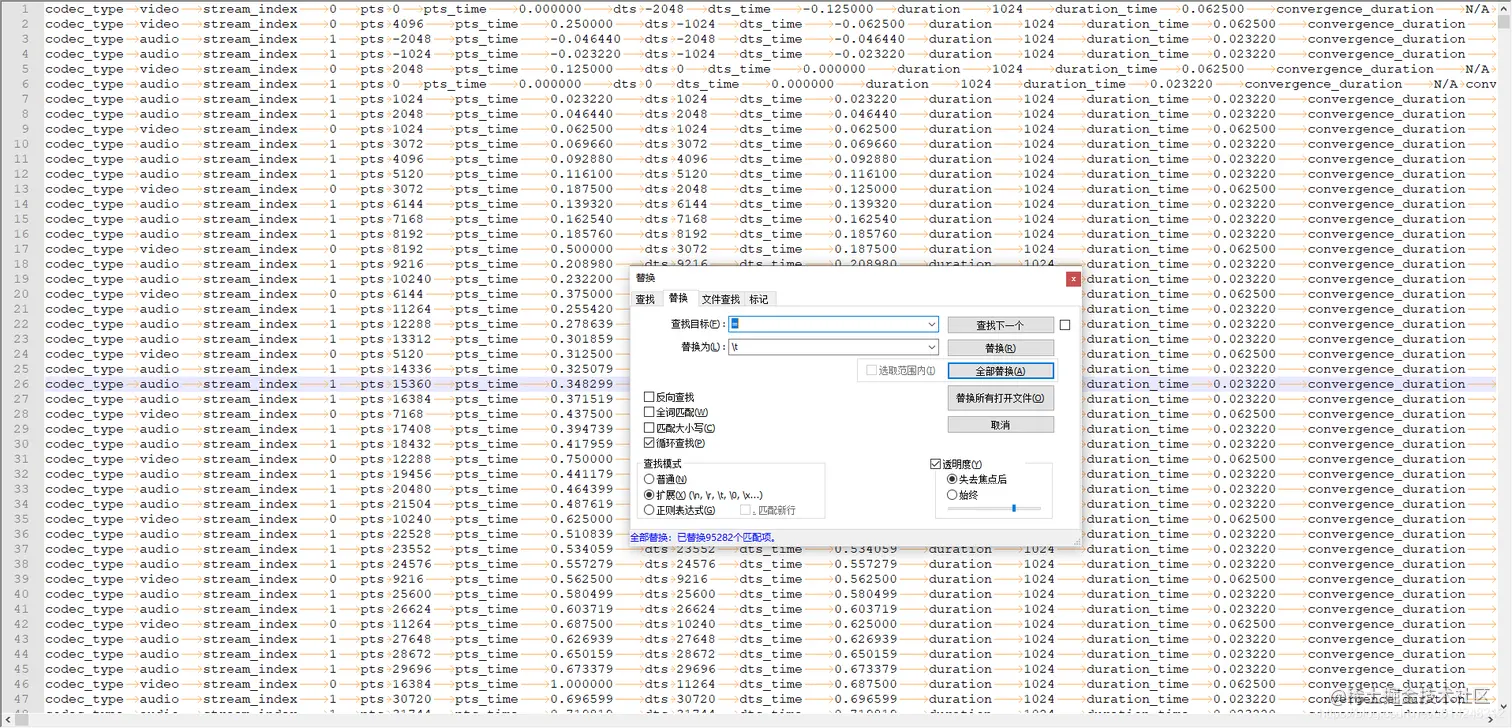Click the pts value 15360

coord(412,384)
